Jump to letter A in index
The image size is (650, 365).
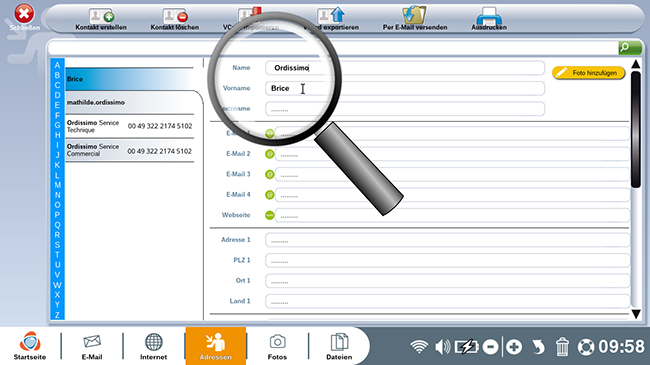point(57,65)
